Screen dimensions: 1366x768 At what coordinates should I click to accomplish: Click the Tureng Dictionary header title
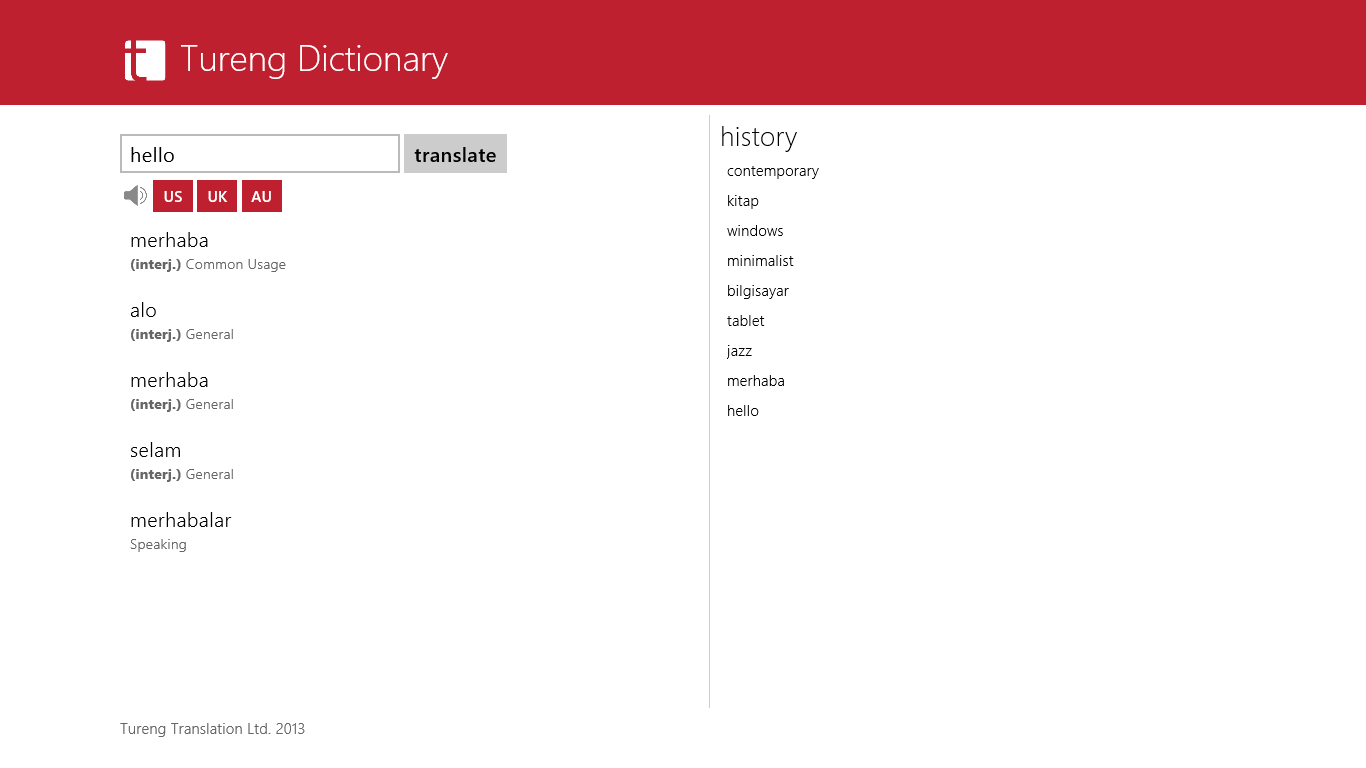[313, 60]
